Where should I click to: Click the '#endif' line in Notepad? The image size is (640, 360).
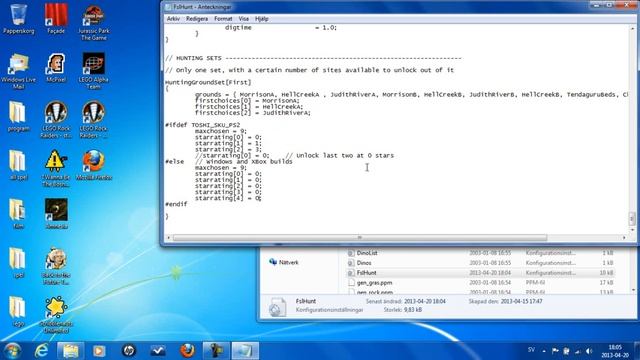pos(176,204)
